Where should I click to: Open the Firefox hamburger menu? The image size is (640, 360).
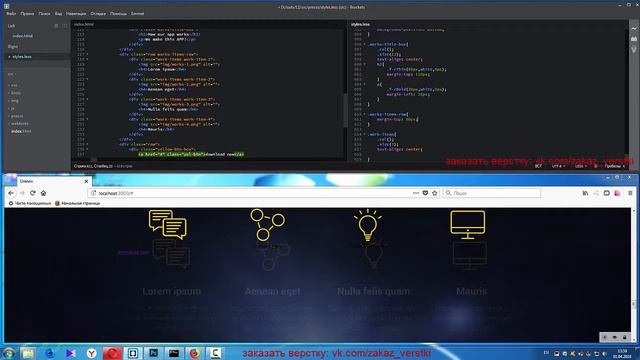(x=630, y=193)
